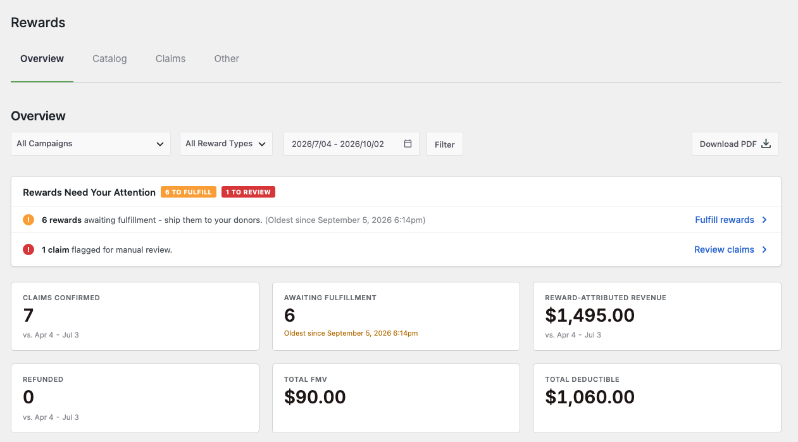Click the REFUNDED card label

[x=43, y=379]
